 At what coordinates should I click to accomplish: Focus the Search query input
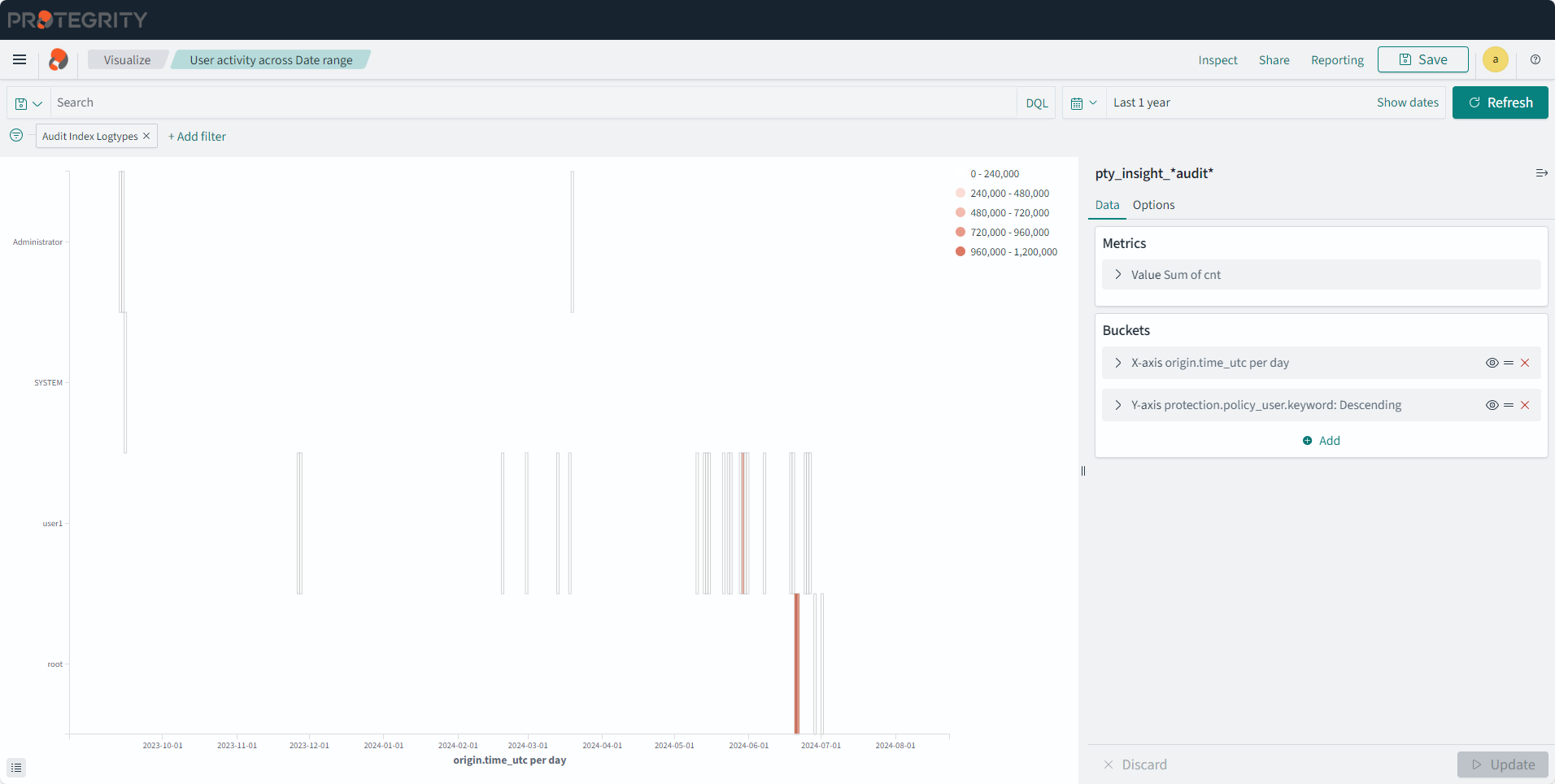point(533,102)
